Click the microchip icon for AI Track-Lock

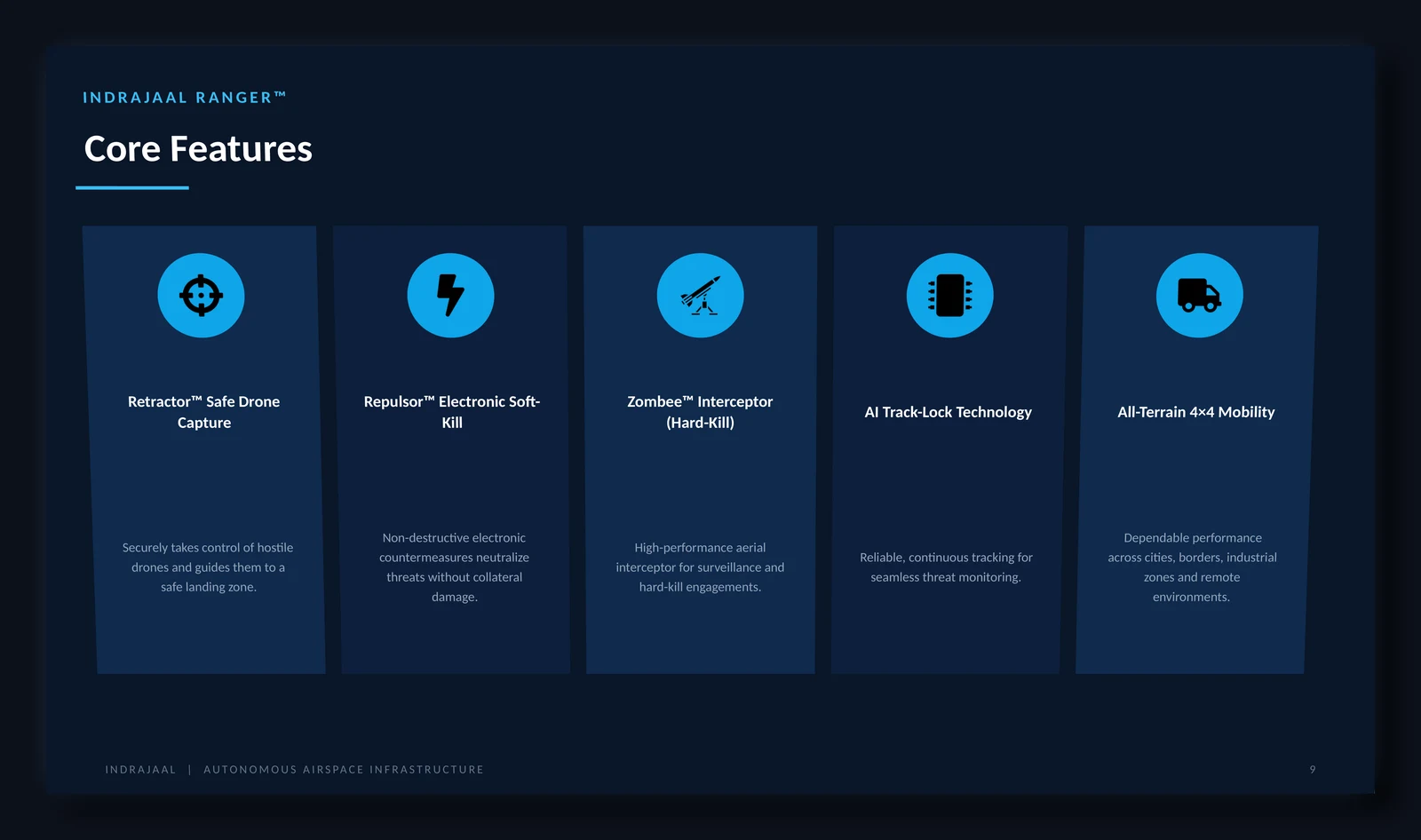coord(949,296)
